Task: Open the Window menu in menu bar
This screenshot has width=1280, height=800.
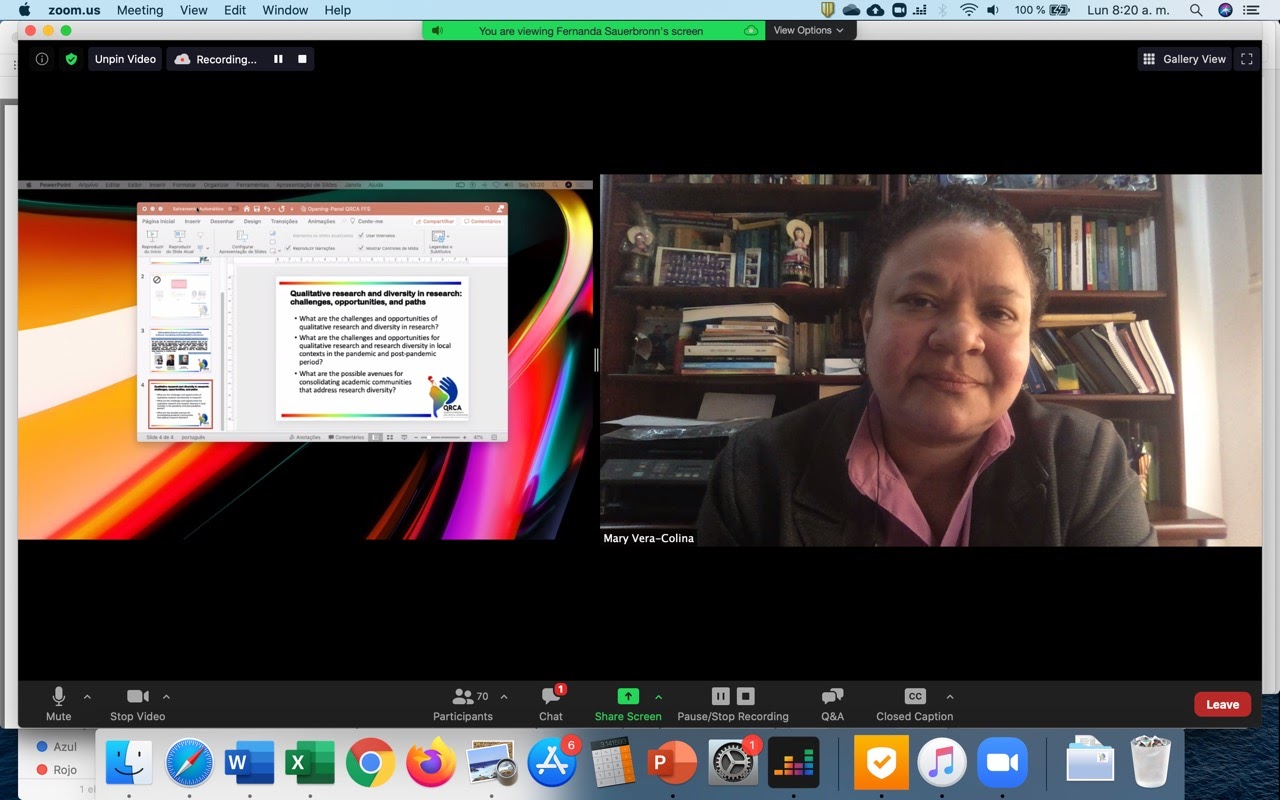Action: (x=285, y=10)
